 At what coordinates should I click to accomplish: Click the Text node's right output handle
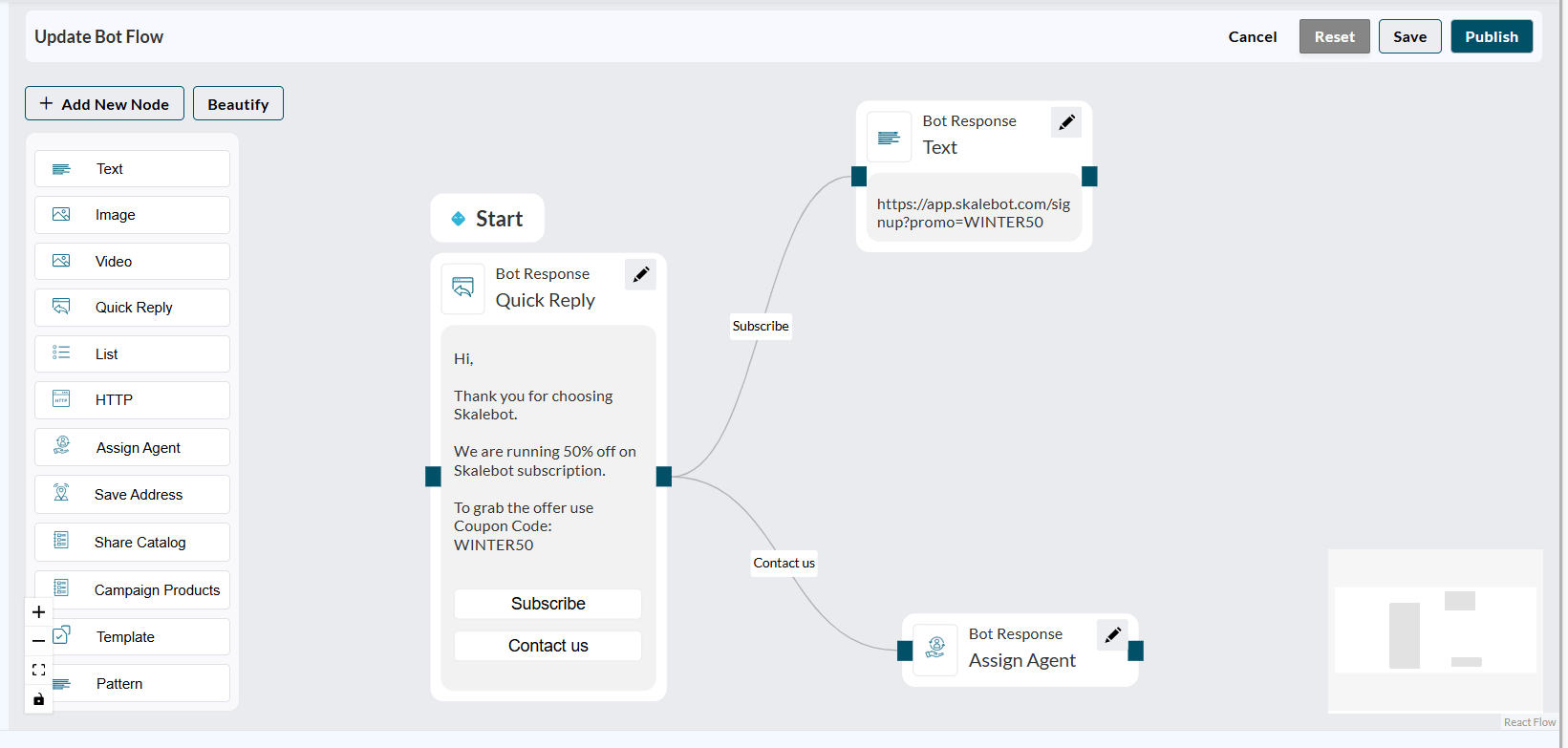coord(1089,177)
